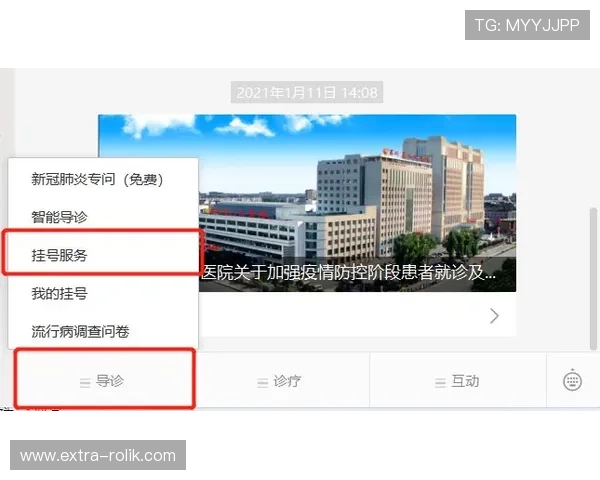This screenshot has width=600, height=480.
Task: Open the 导诊 bottom menu
Action: coord(103,381)
